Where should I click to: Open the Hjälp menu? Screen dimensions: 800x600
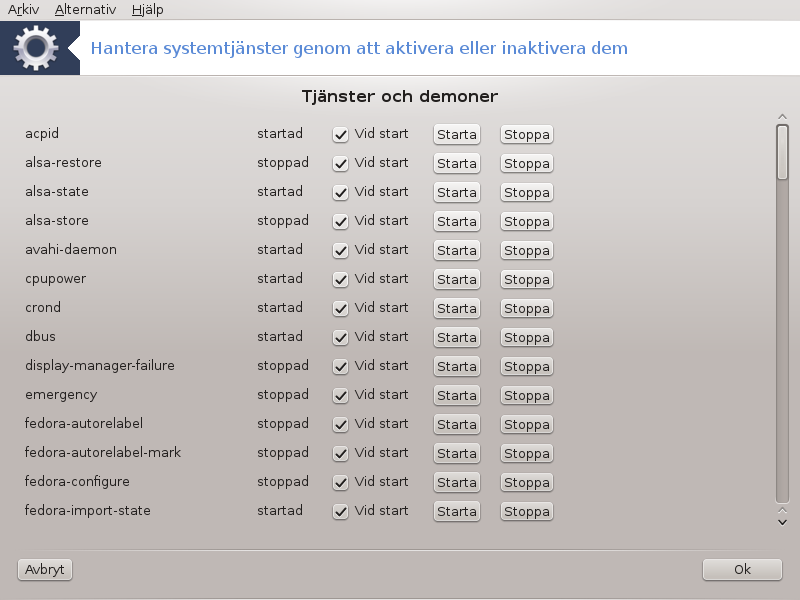click(147, 9)
